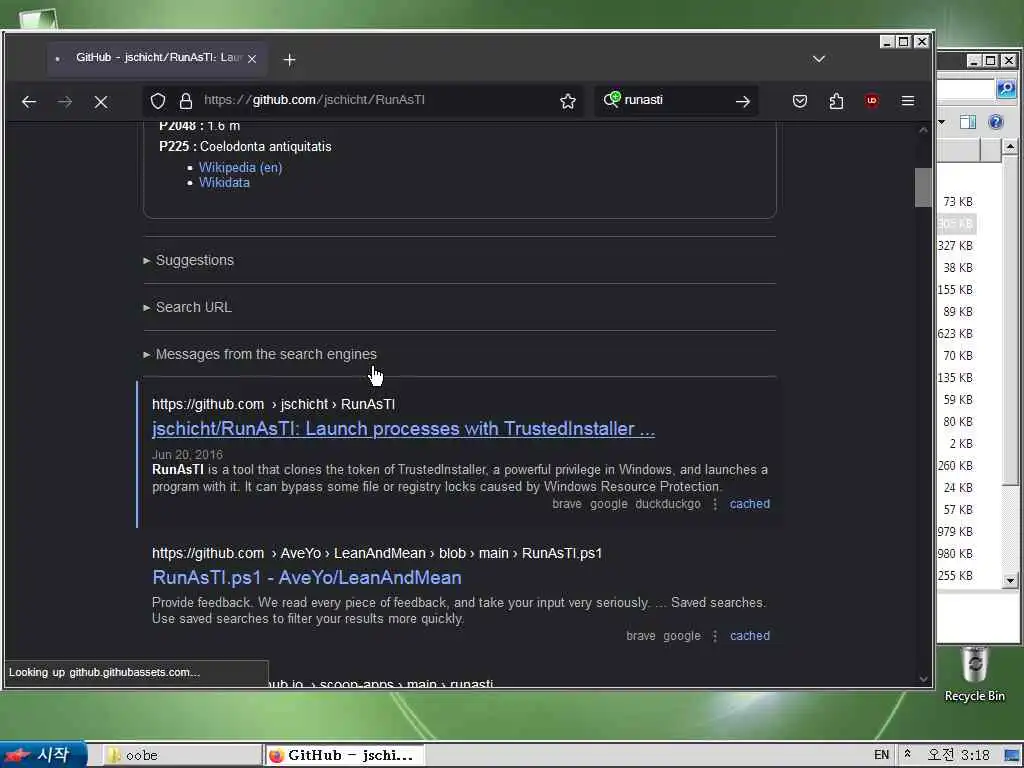Image resolution: width=1024 pixels, height=768 pixels.
Task: Click the GitHub Firefox taskbar button
Action: pyautogui.click(x=345, y=755)
